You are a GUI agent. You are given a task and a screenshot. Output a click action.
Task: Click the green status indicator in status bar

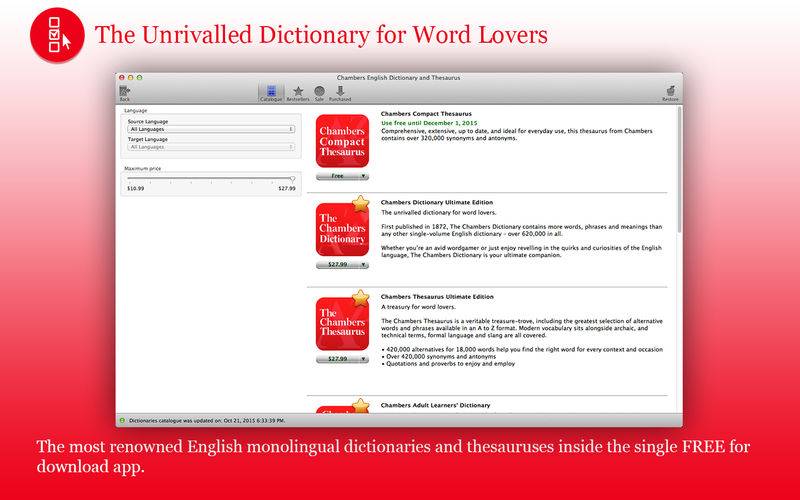(x=123, y=421)
